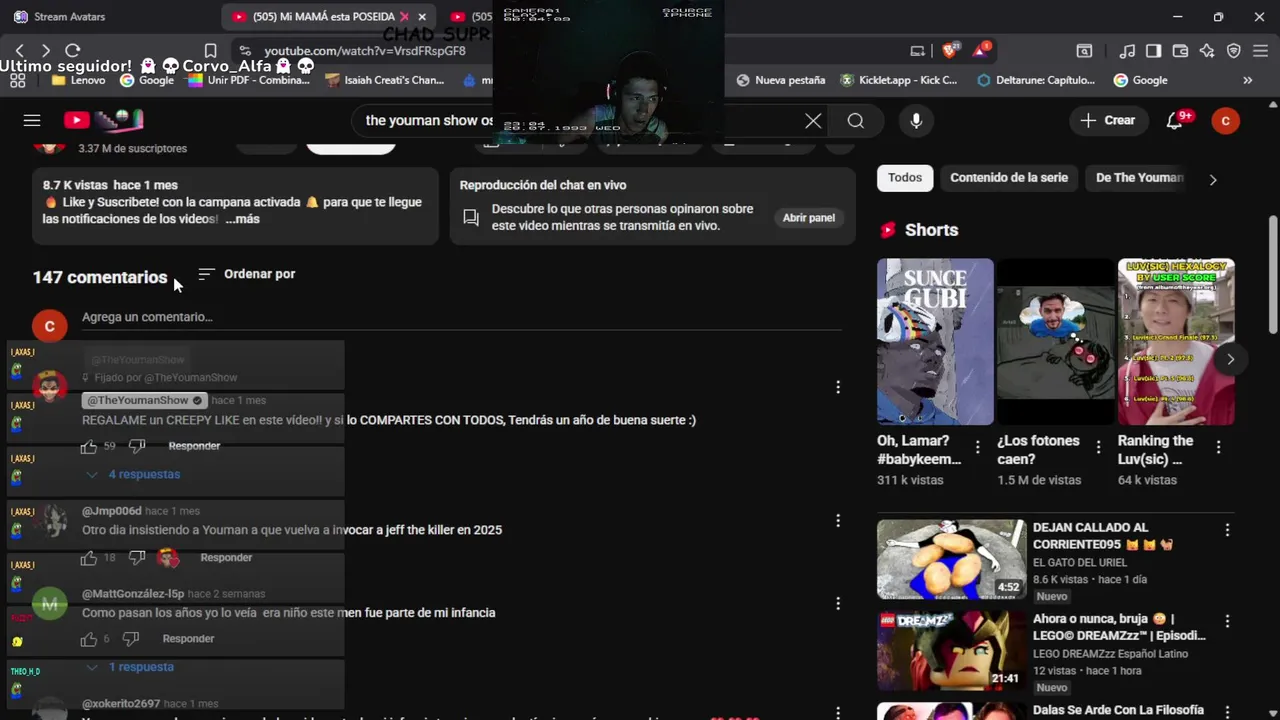Go forward with the browser forward arrow
This screenshot has width=1280, height=720.
click(x=45, y=50)
